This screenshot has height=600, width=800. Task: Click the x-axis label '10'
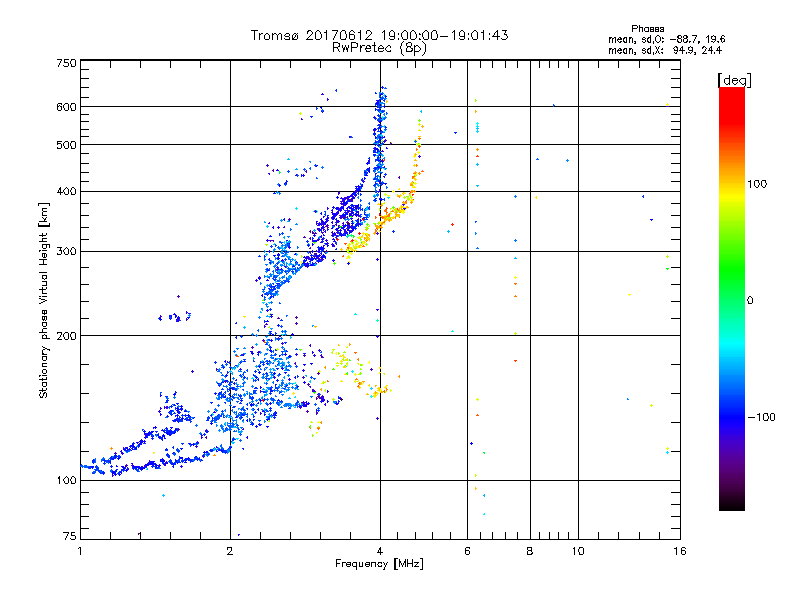click(578, 551)
